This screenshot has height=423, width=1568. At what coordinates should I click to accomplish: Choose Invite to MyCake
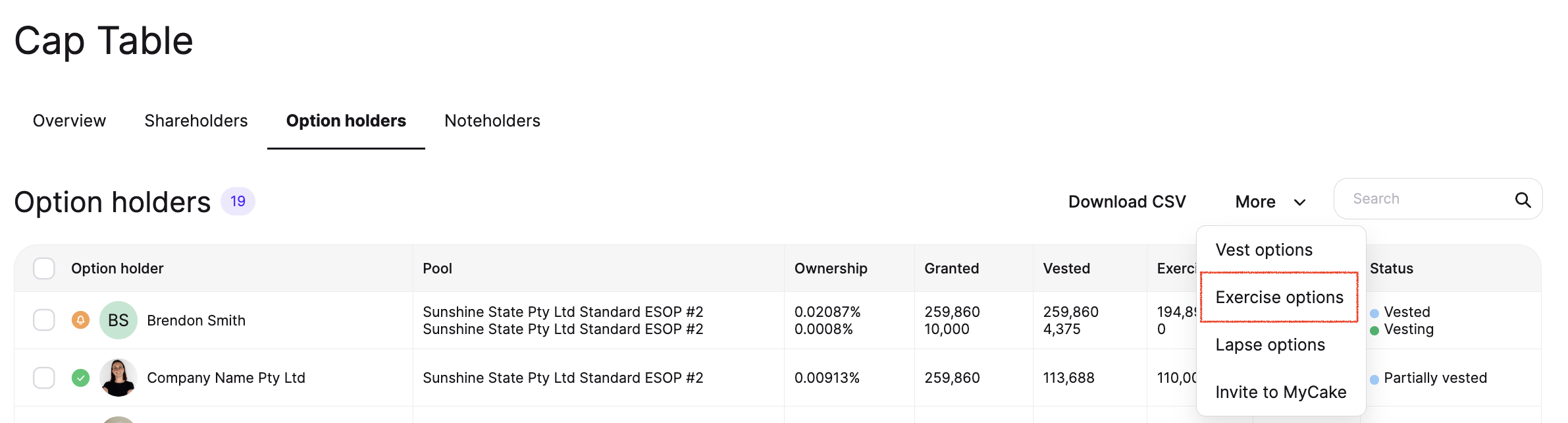[1280, 392]
